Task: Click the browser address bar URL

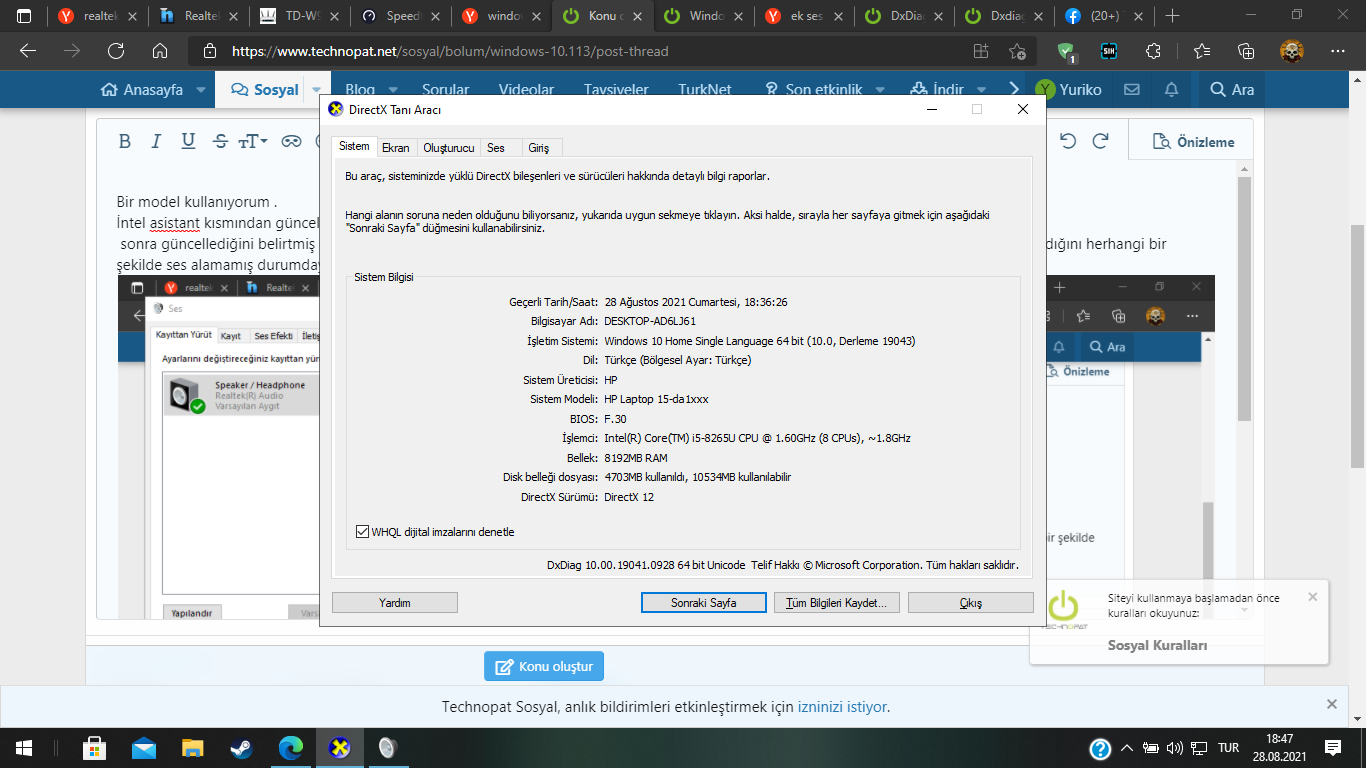Action: click(x=450, y=51)
